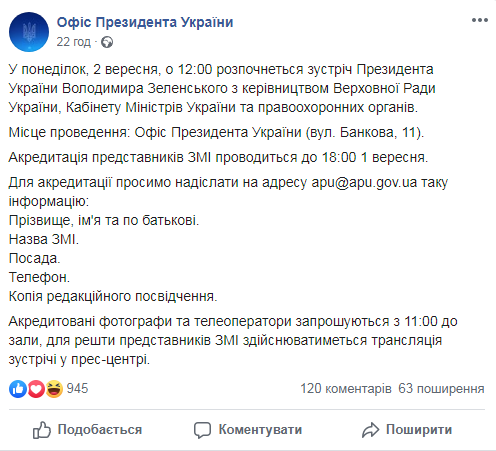Click the apu@apu.gov.ua email address

364,182
